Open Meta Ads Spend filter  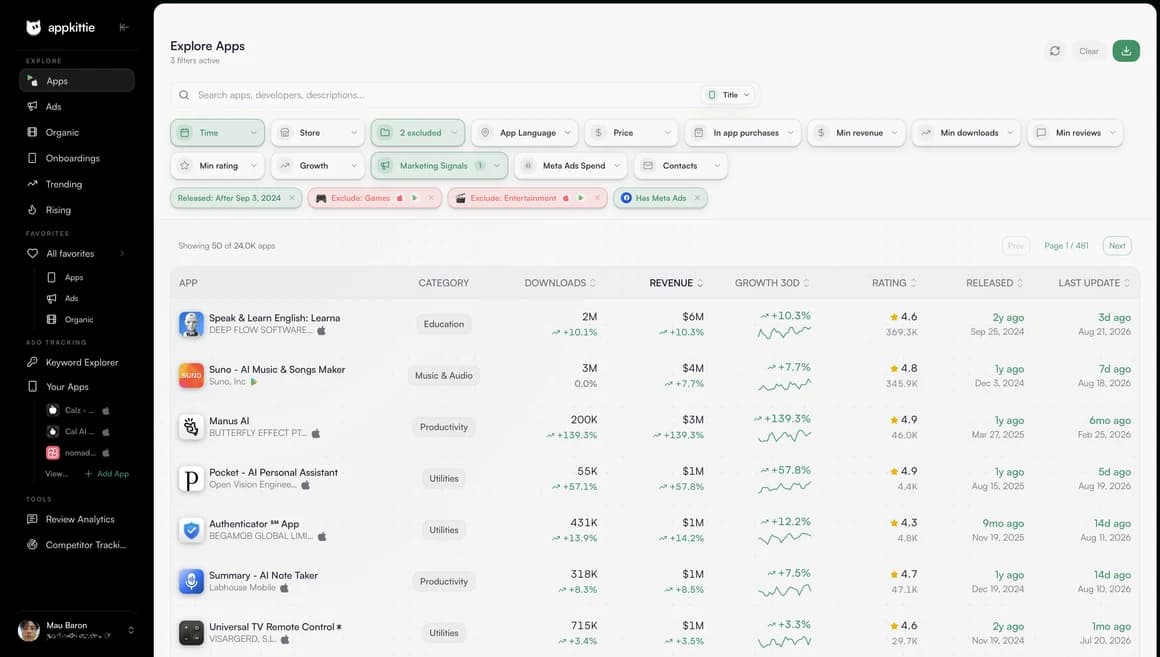pyautogui.click(x=570, y=166)
